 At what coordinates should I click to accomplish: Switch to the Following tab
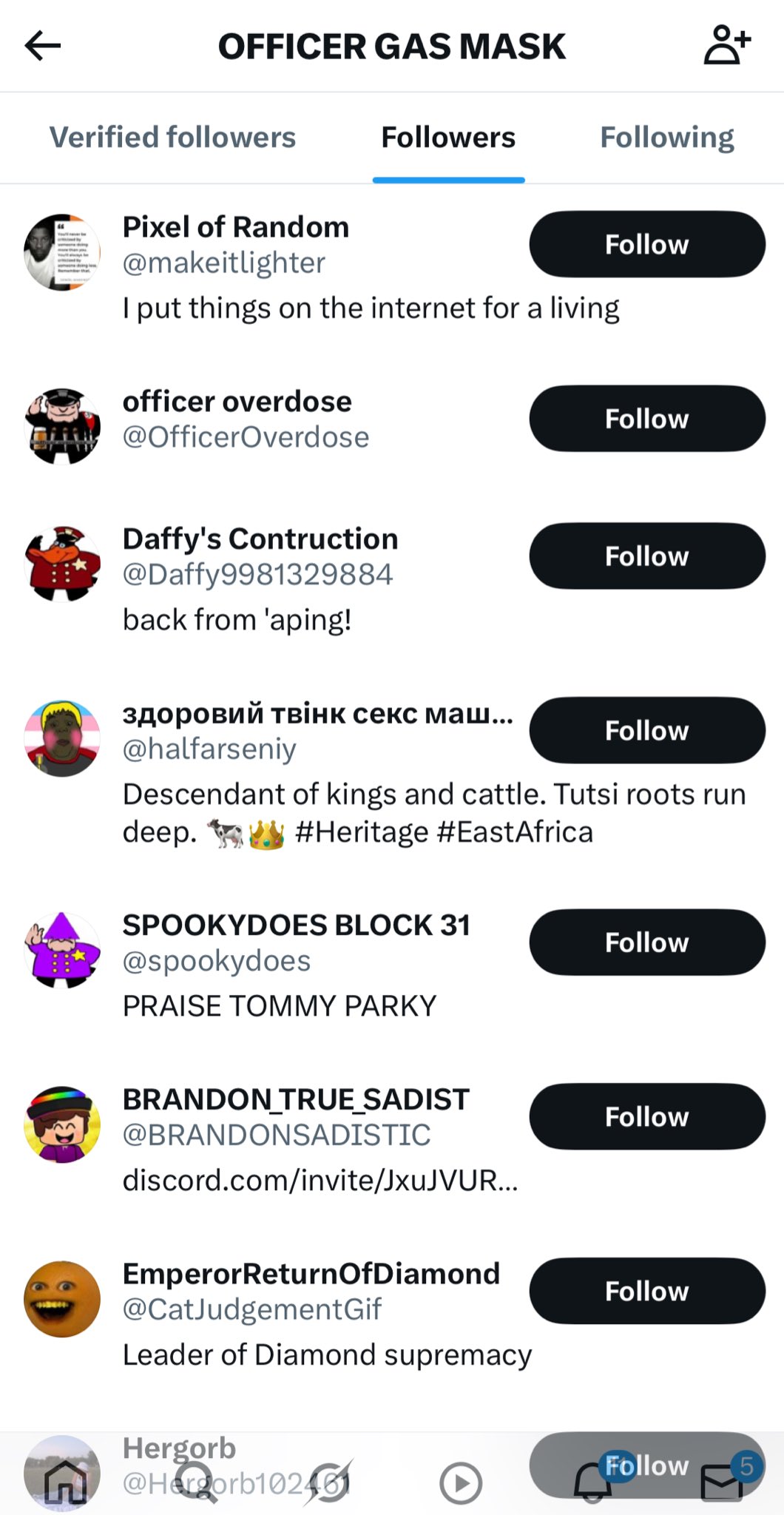click(x=666, y=138)
